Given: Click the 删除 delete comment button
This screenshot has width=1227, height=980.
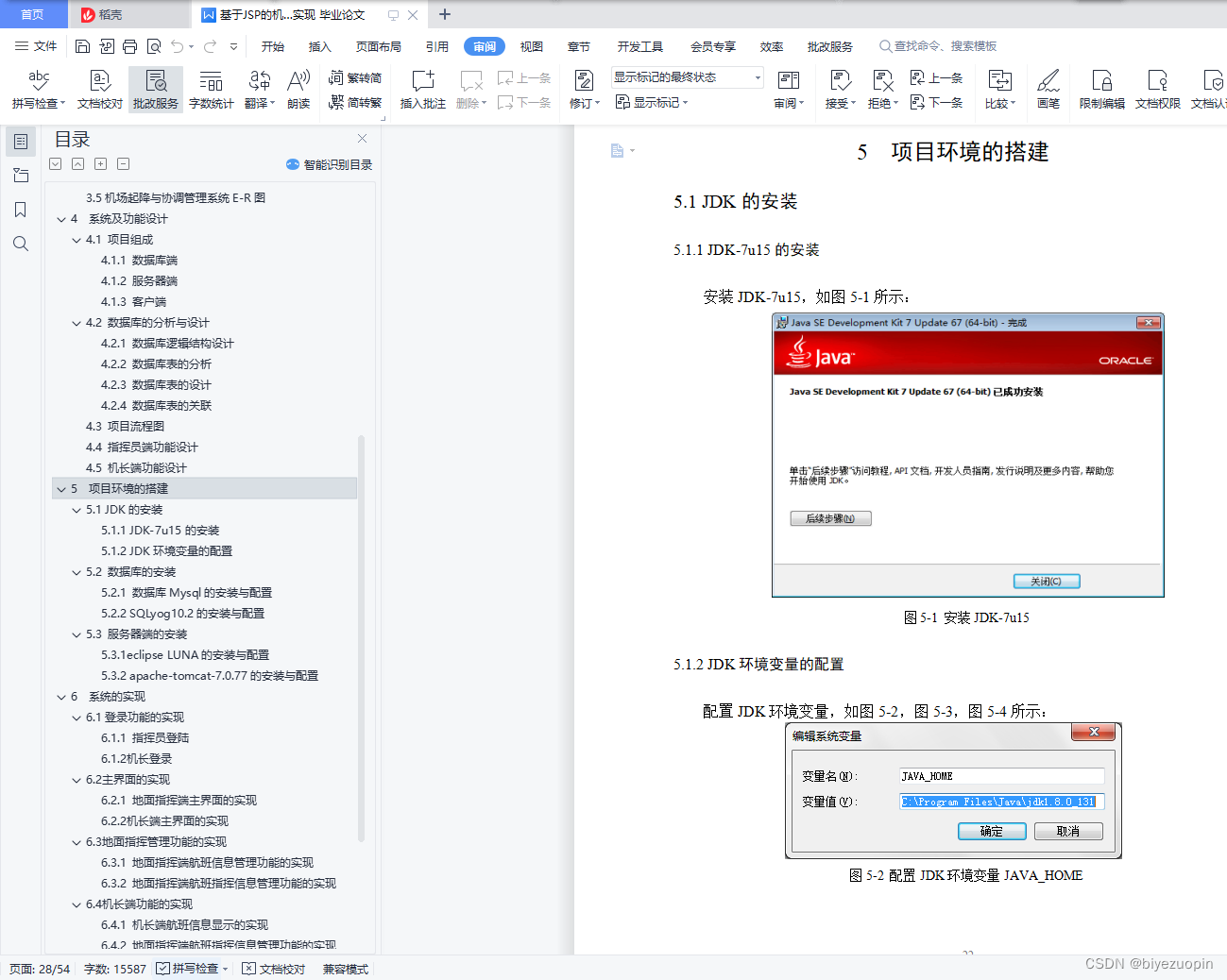Looking at the screenshot, I should (x=471, y=90).
